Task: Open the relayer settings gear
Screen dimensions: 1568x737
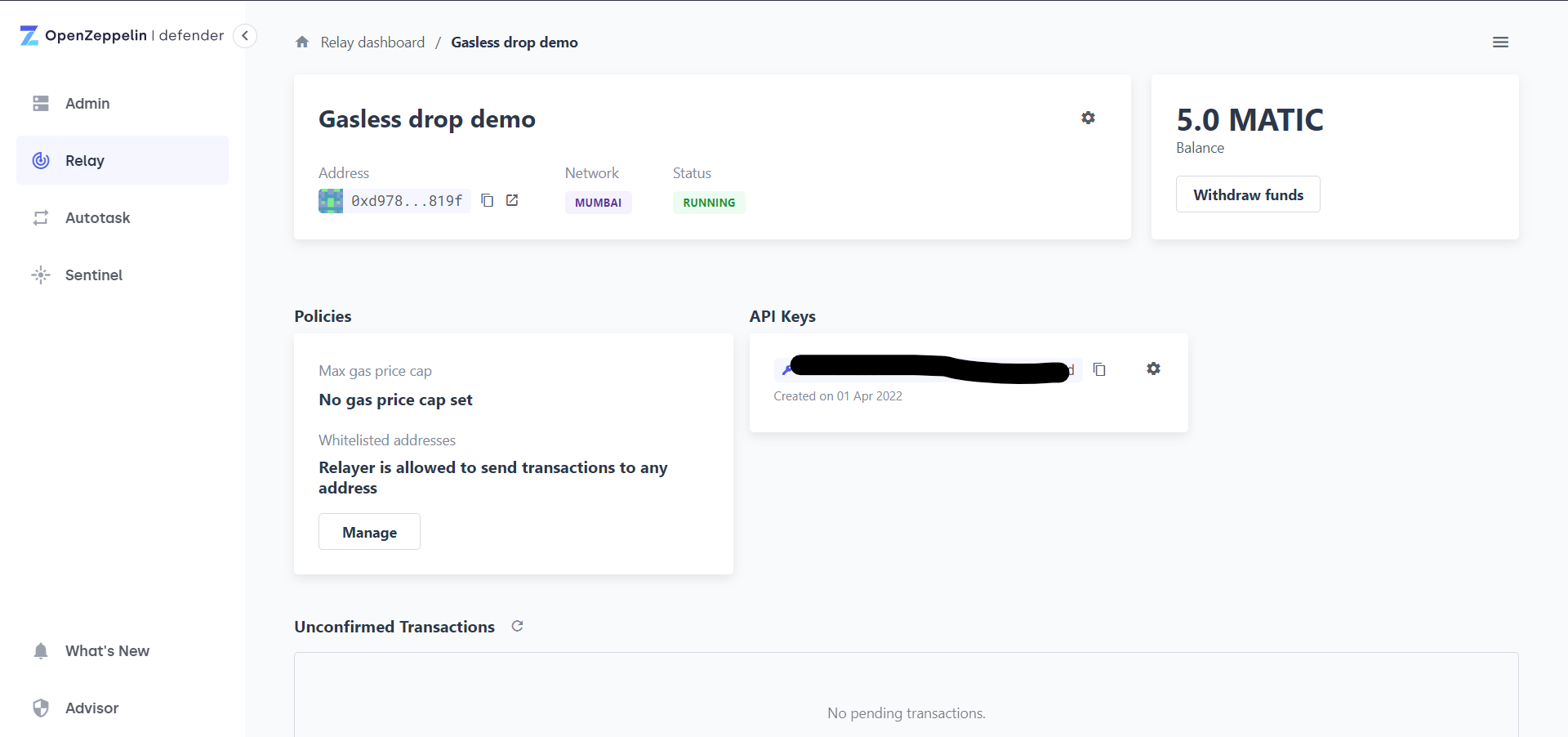Action: [1088, 118]
